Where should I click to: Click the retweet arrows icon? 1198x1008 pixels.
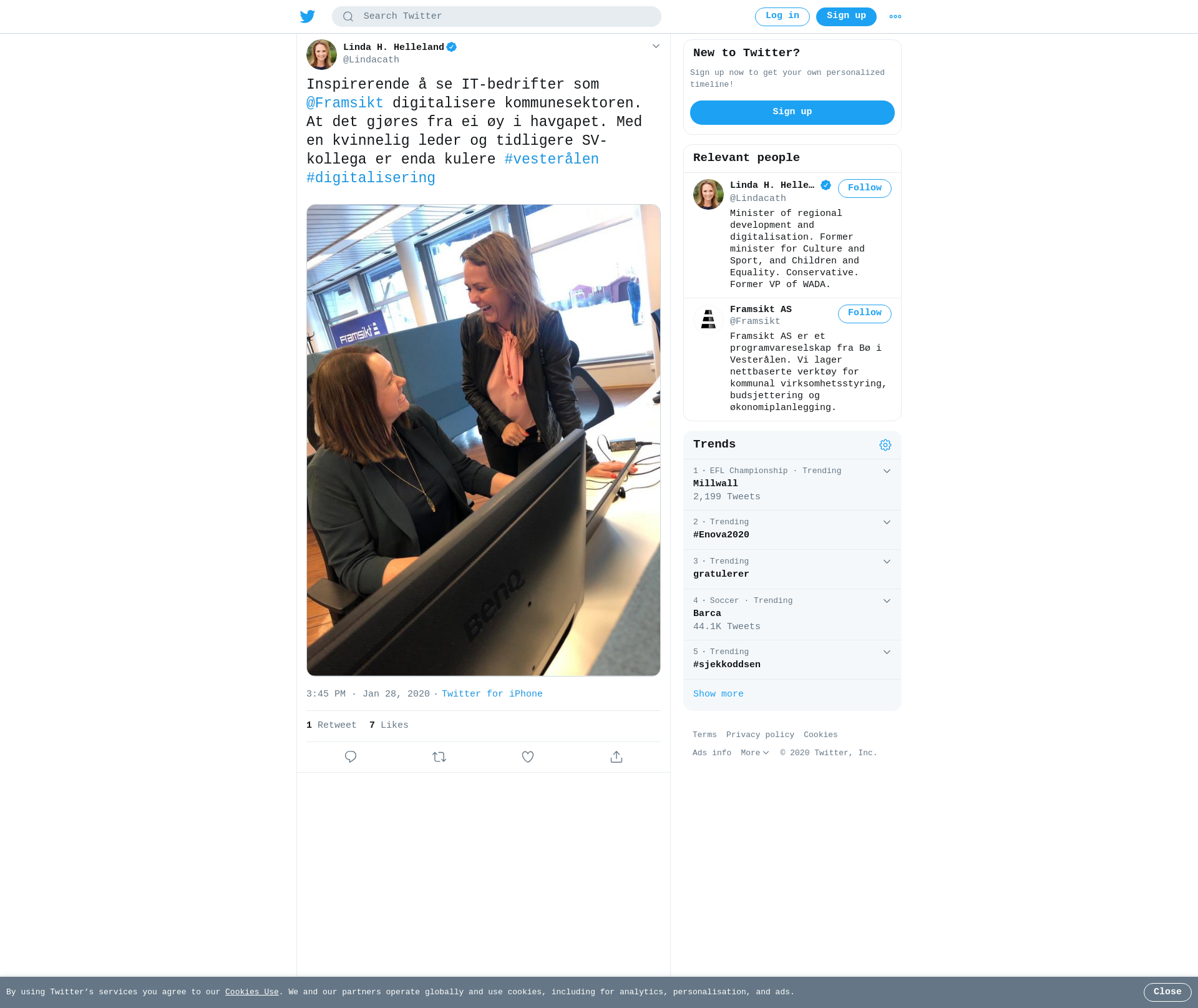439,756
